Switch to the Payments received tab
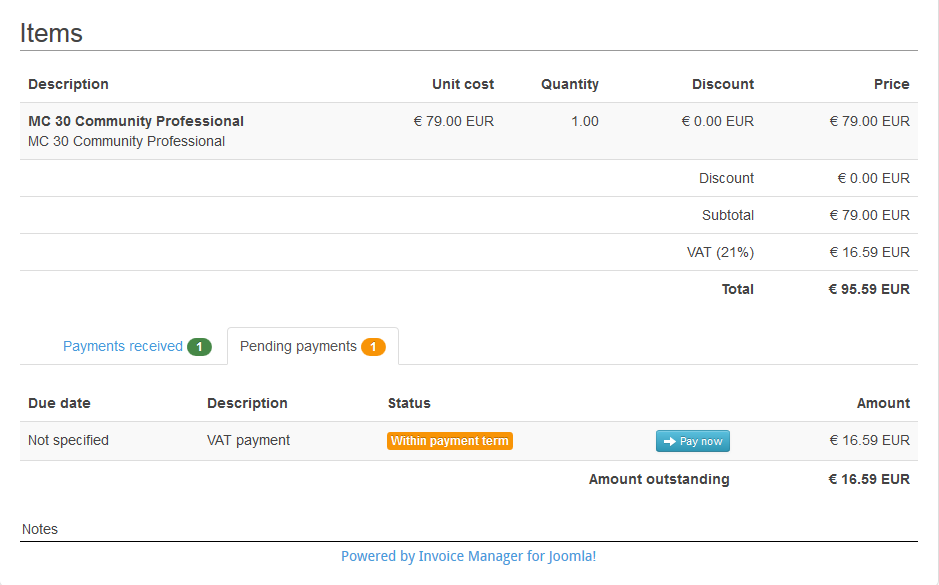Screen dimensions: 939x585 123,346
